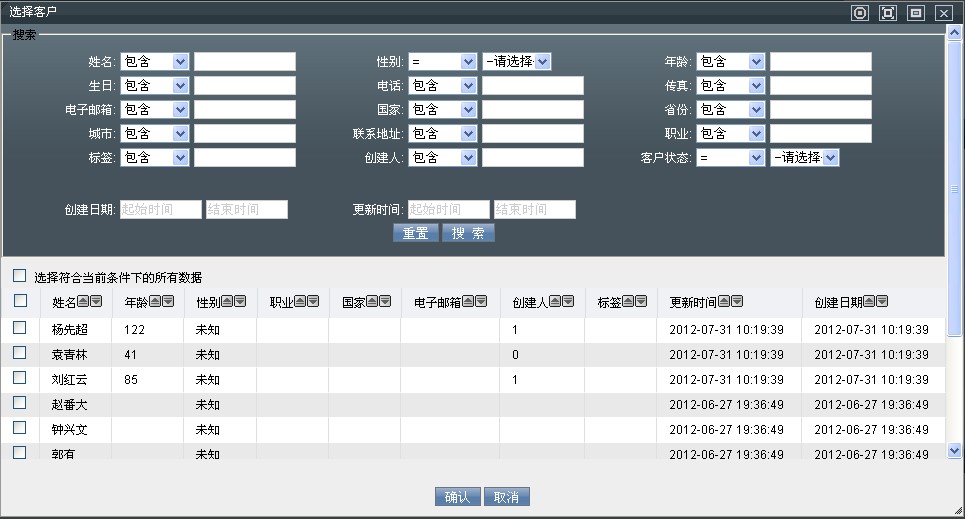Click the scrollbar down arrow

pos(955,451)
